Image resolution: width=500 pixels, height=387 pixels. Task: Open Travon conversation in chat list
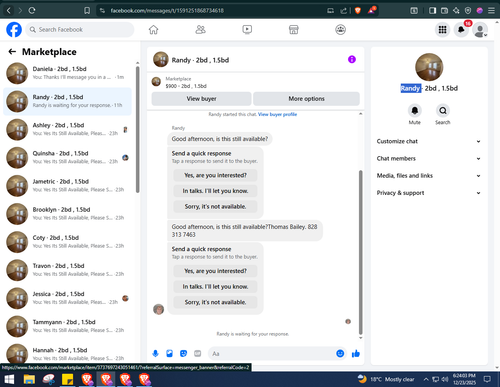coord(67,270)
